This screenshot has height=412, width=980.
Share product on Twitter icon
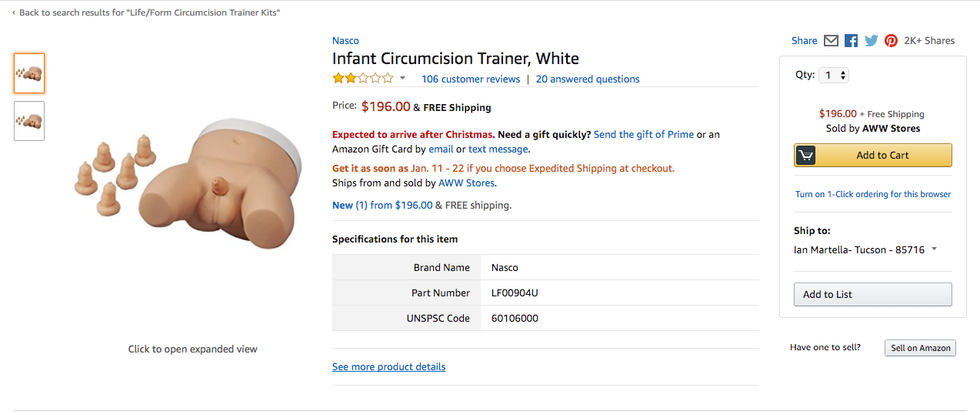[871, 41]
